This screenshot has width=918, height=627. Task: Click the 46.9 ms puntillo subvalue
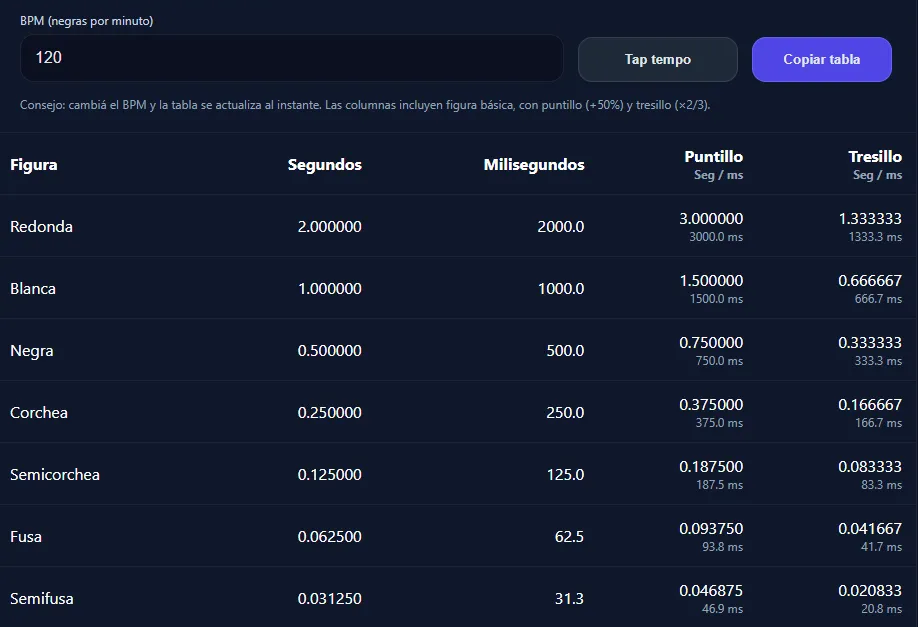coord(722,609)
